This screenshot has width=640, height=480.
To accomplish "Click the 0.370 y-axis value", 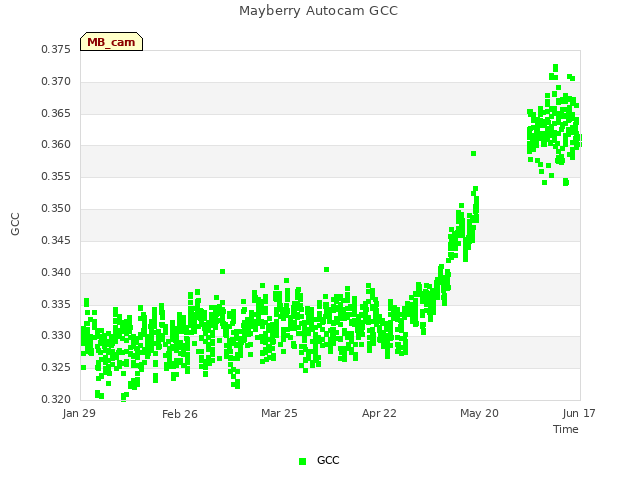I will [56, 82].
